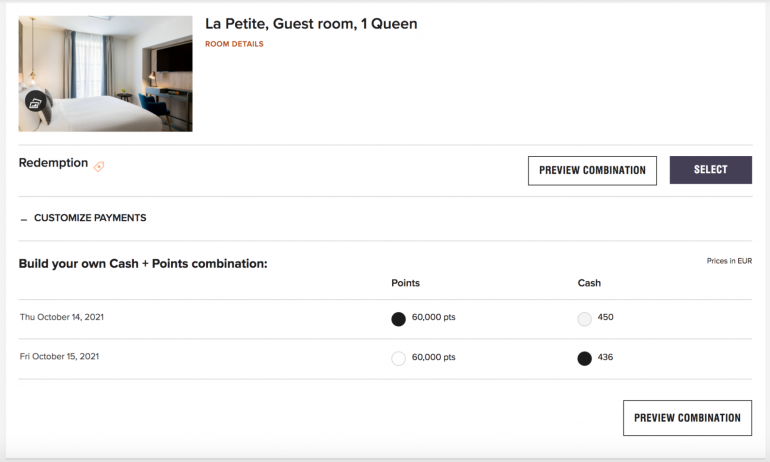The width and height of the screenshot is (770, 462).
Task: Open photo gallery icon on room image
Action: point(35,102)
